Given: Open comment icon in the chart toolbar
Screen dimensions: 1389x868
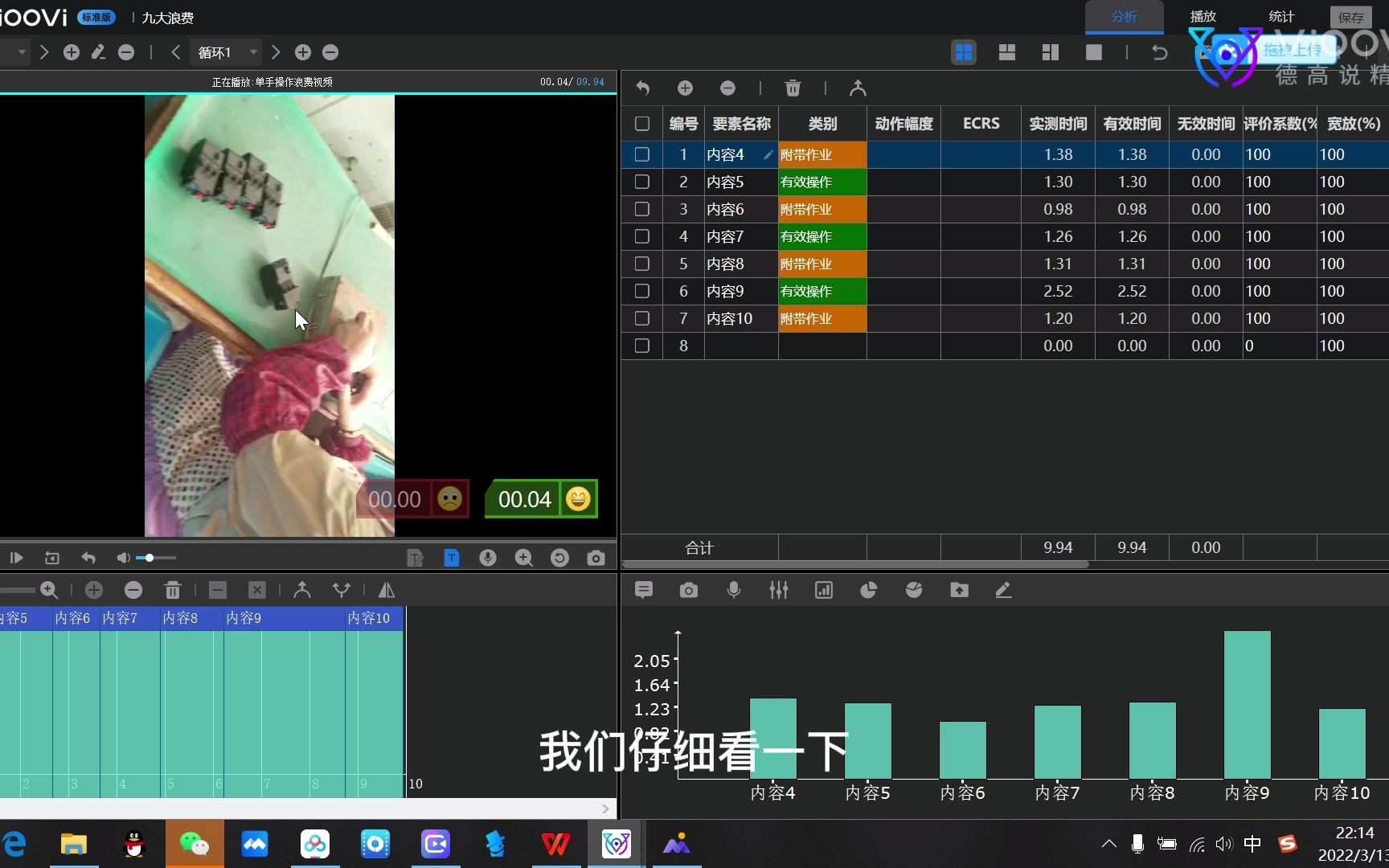Looking at the screenshot, I should 643,590.
